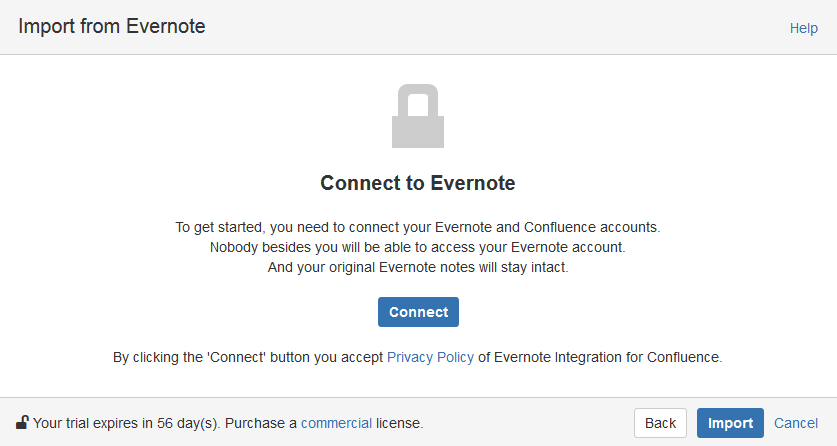Screen dimensions: 837x446
Task: Click the 'Nobody besides you' text line
Action: click(418, 247)
